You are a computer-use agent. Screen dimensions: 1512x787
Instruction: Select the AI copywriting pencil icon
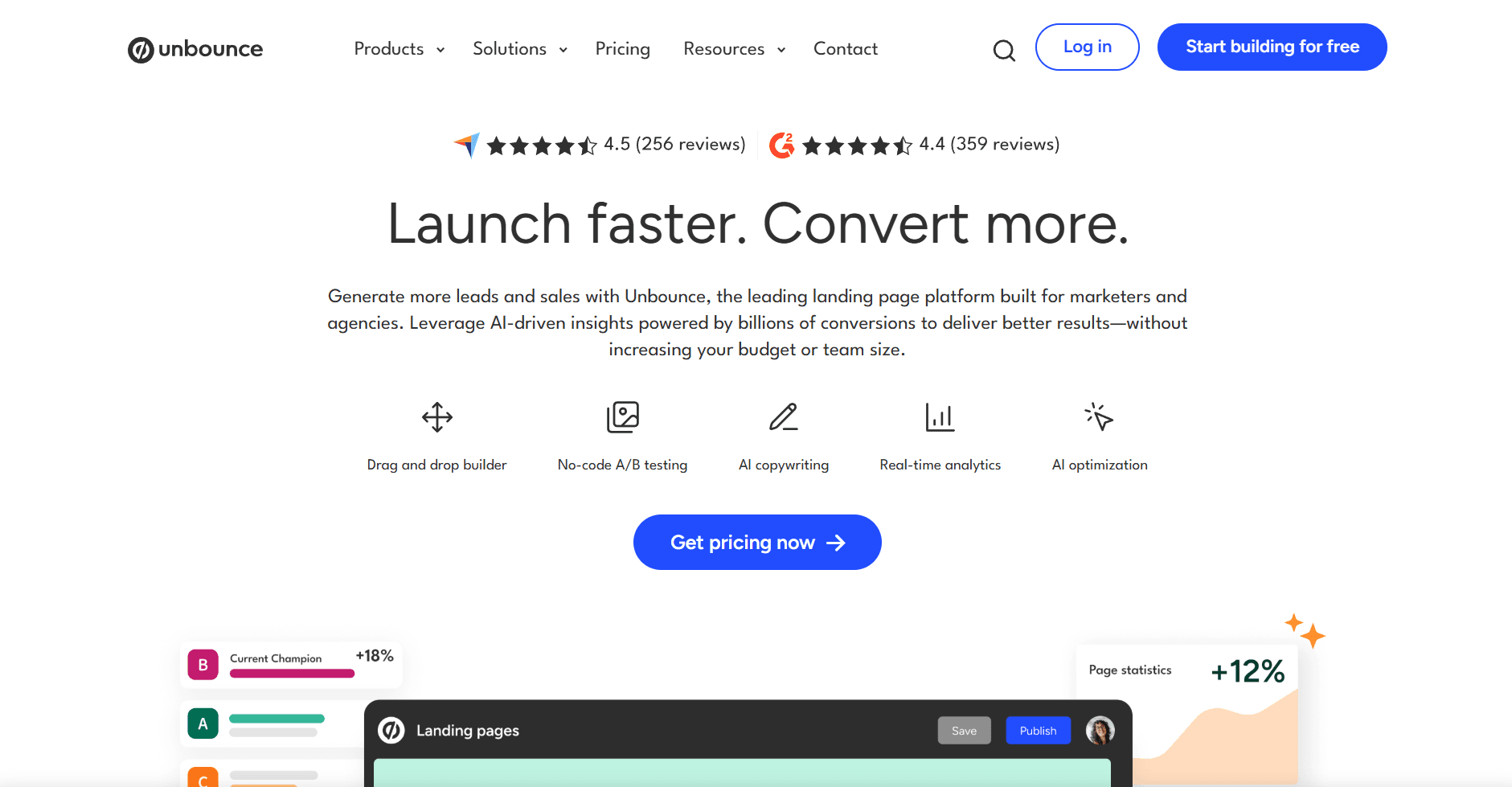tap(784, 417)
